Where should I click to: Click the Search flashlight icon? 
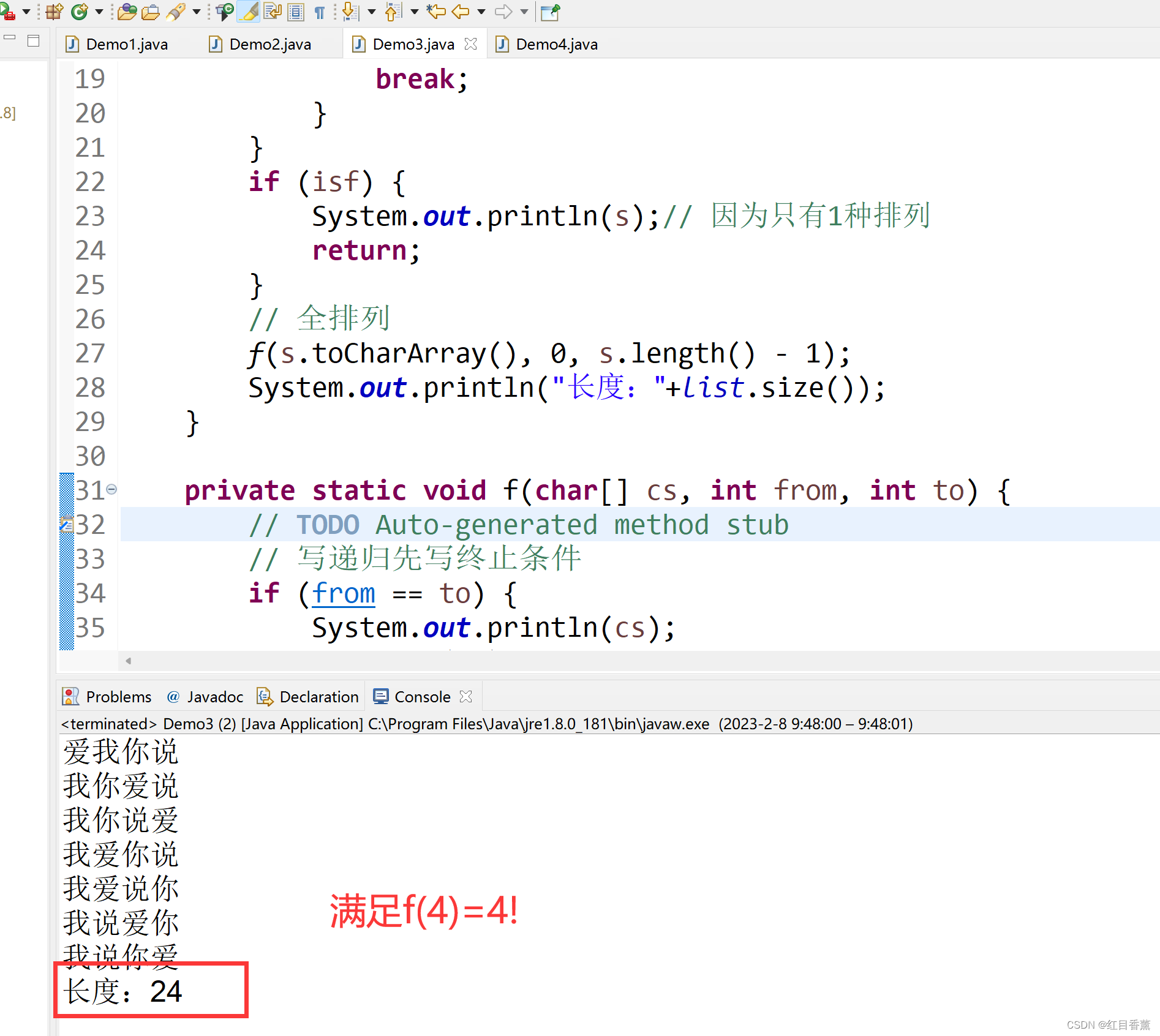coord(176,11)
